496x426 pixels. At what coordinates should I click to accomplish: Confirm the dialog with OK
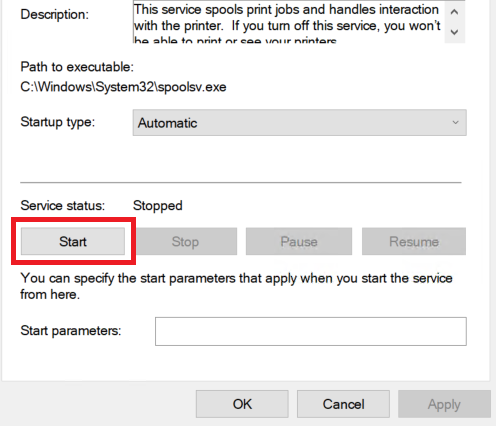coord(242,404)
